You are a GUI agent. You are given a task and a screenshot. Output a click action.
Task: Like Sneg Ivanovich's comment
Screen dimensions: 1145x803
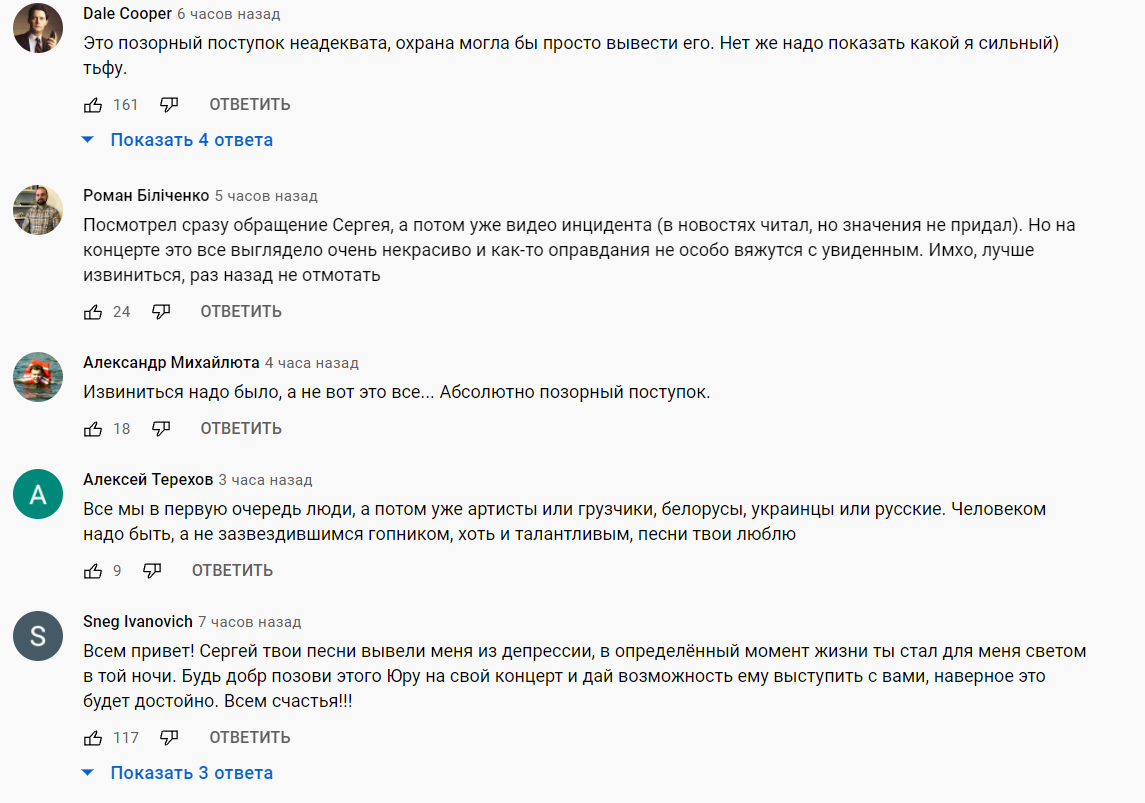click(93, 738)
